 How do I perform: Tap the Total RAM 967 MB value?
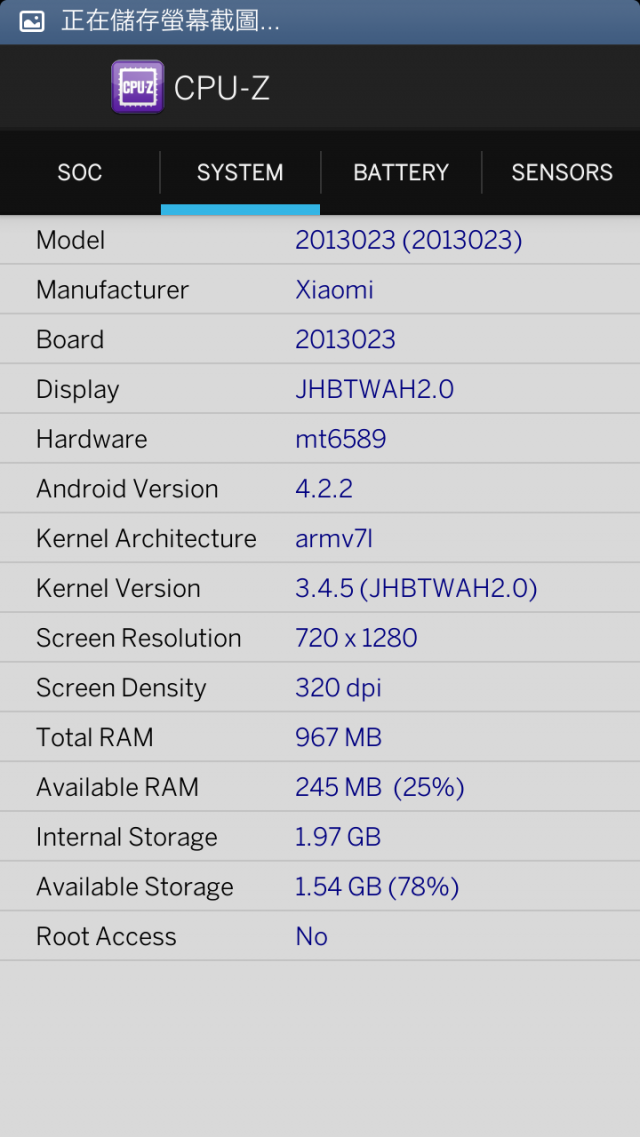[x=338, y=737]
